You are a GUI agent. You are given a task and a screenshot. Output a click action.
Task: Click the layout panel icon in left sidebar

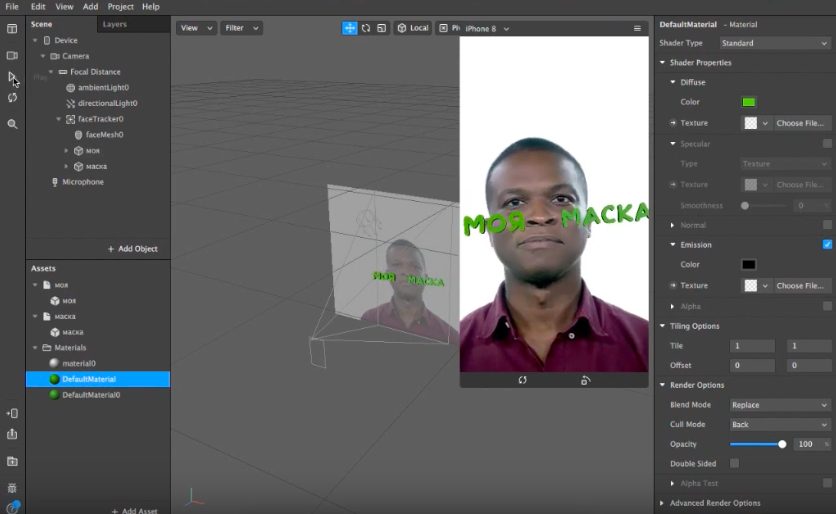tap(12, 29)
